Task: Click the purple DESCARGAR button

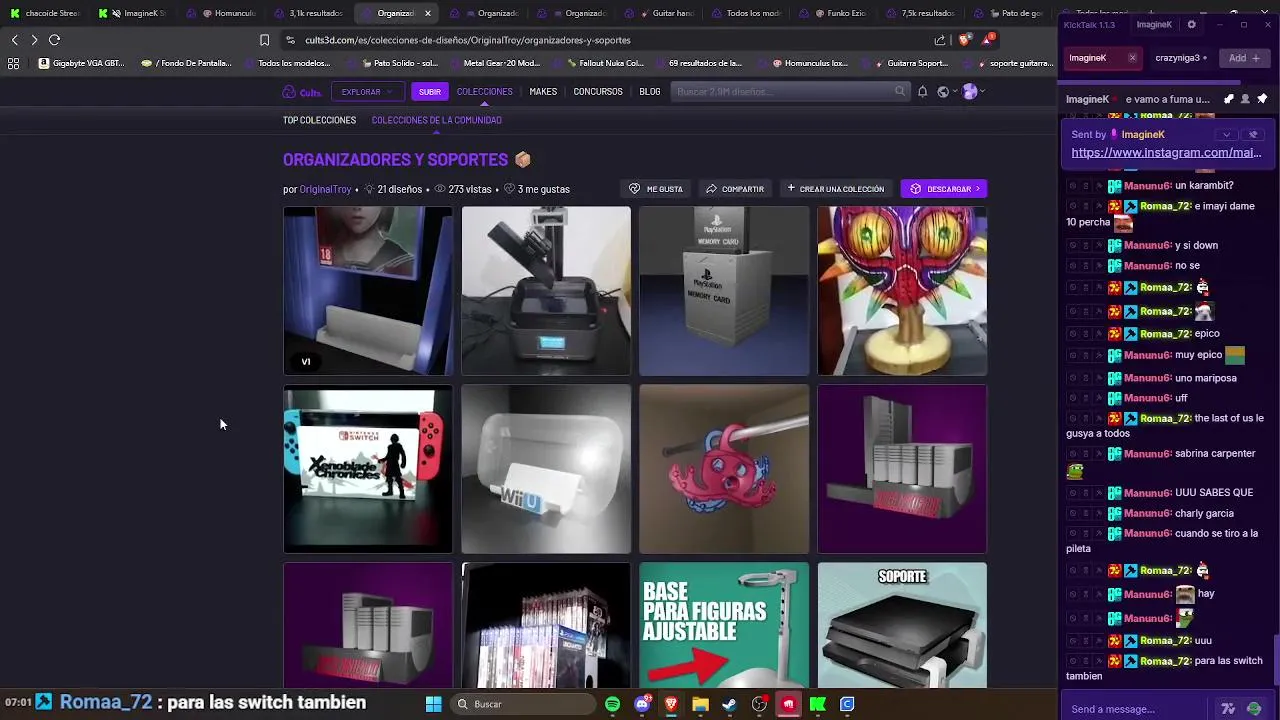Action: 944,189
